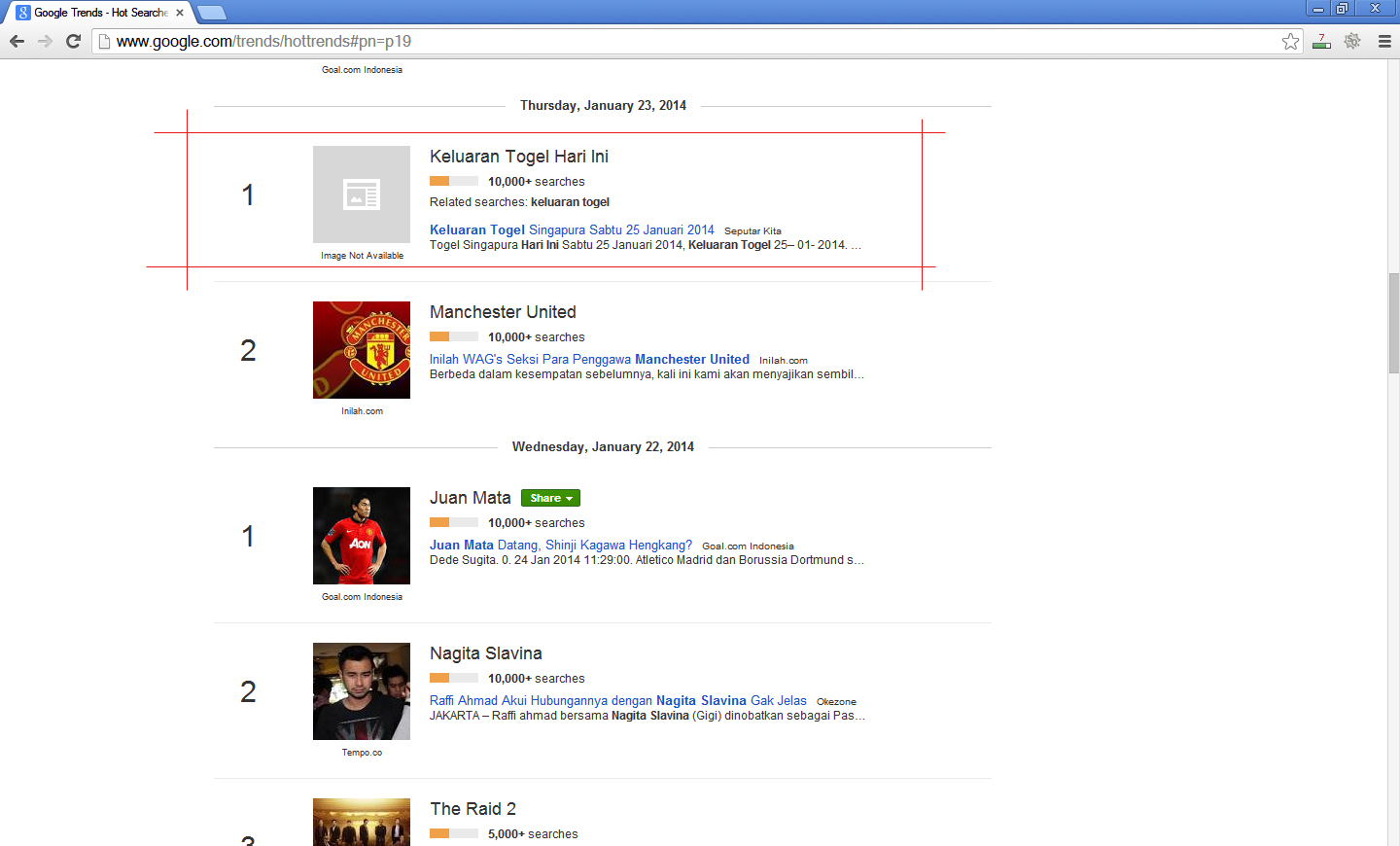Click the Image Not Available placeholder thumbnail
This screenshot has width=1400, height=846.
pyautogui.click(x=362, y=194)
